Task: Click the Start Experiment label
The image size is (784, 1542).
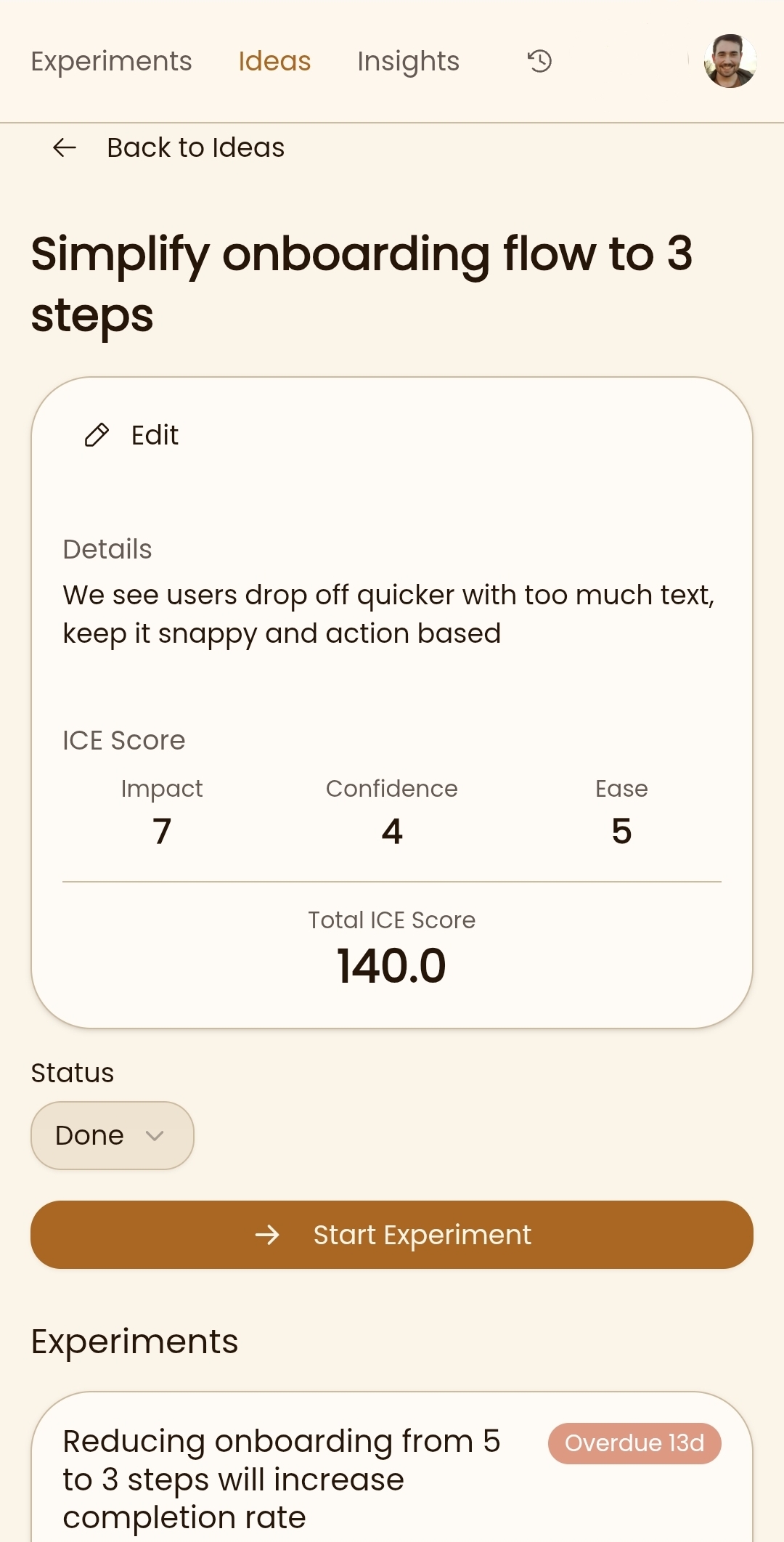Action: pyautogui.click(x=422, y=1235)
